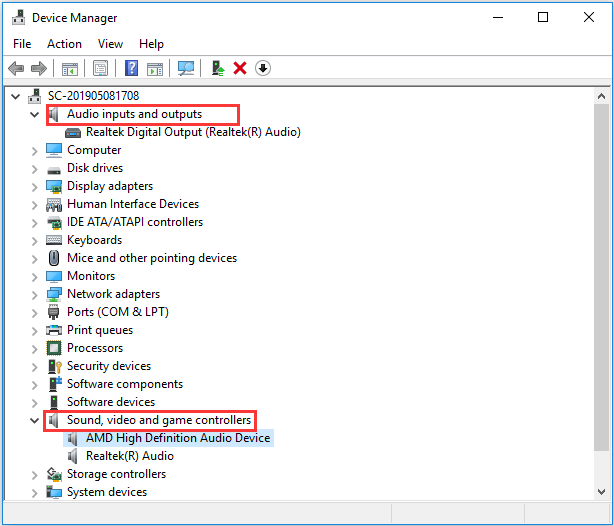Viewport: 614px width, 526px height.
Task: Click the Realtek Digital Output device icon
Action: click(x=73, y=133)
